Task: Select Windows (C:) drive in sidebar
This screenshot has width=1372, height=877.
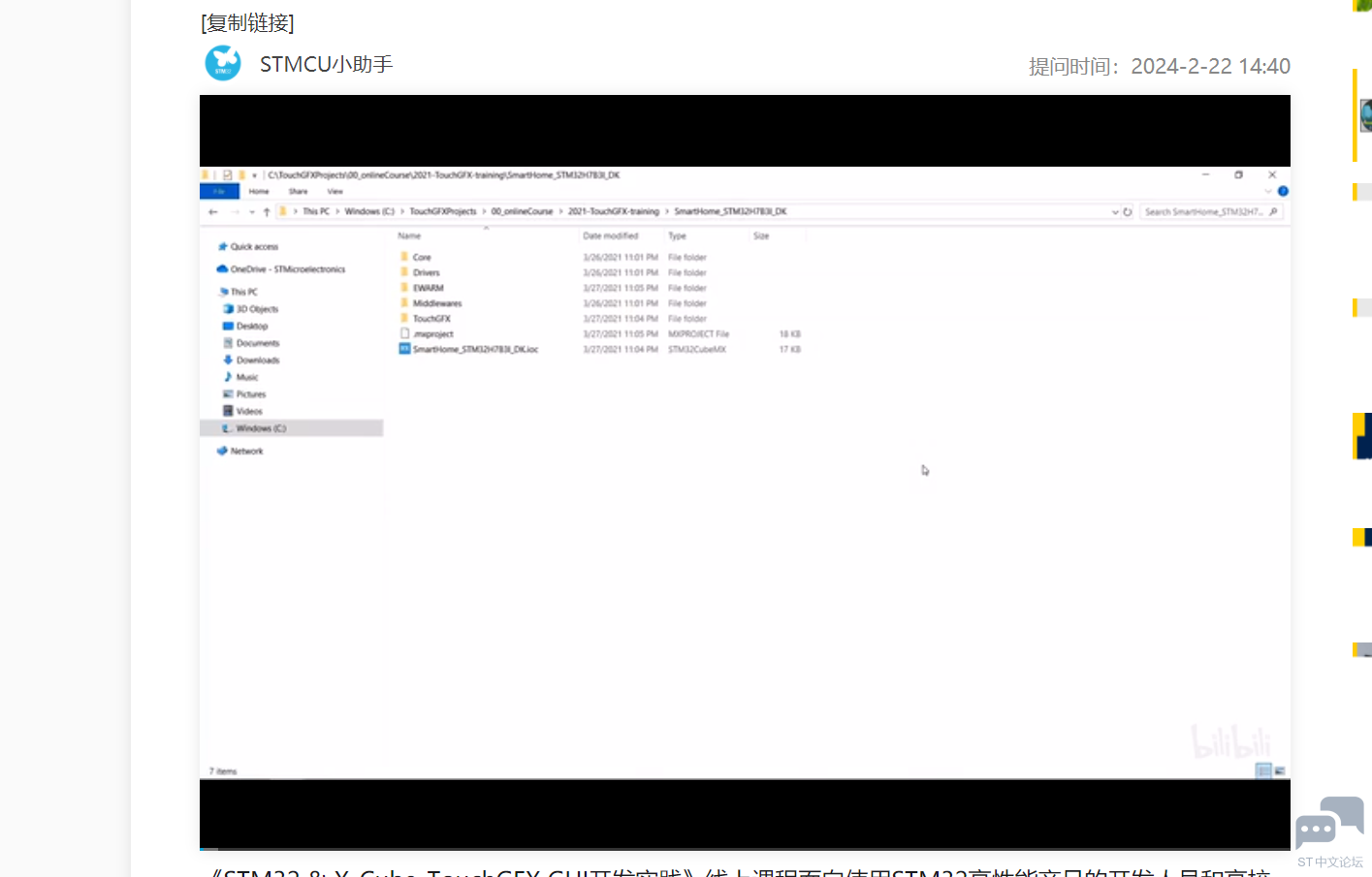Action: click(291, 428)
